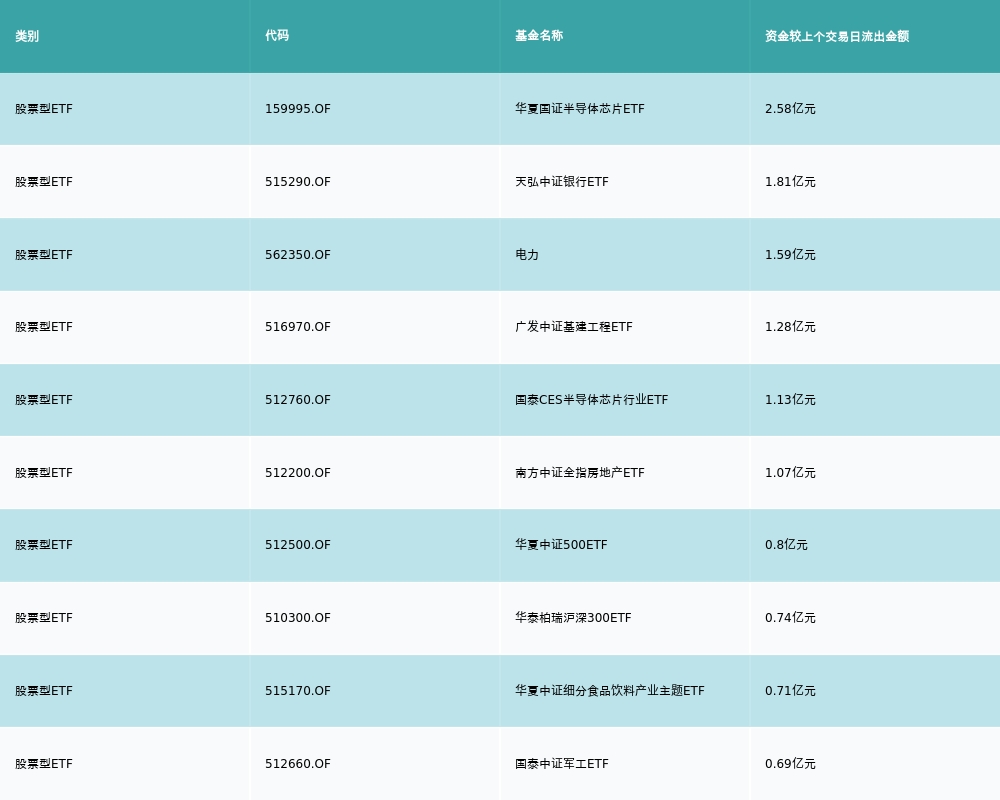Viewport: 1000px width, 800px height.
Task: Click outflow amount 0.74亿元
Action: pos(790,618)
